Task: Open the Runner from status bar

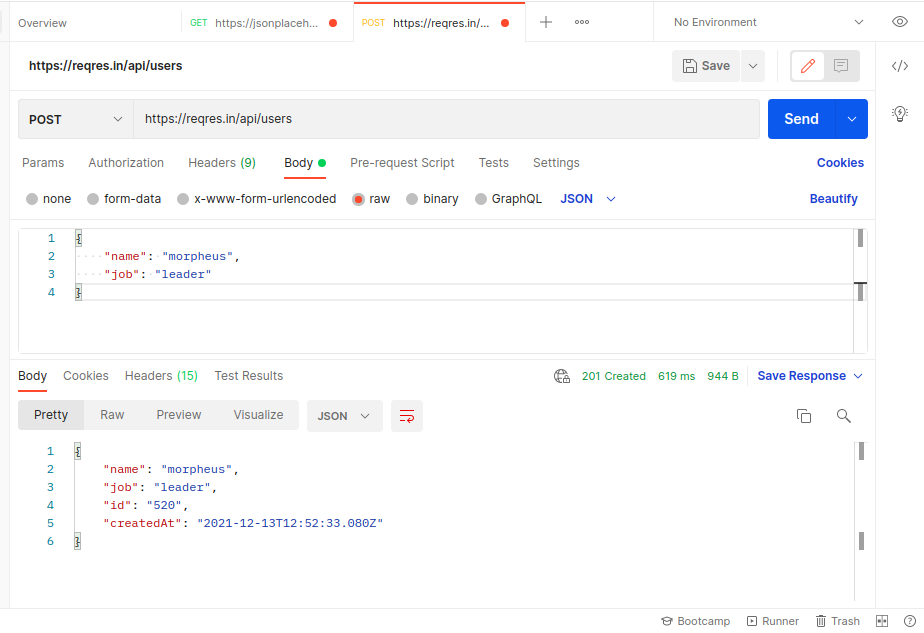Action: click(773, 621)
